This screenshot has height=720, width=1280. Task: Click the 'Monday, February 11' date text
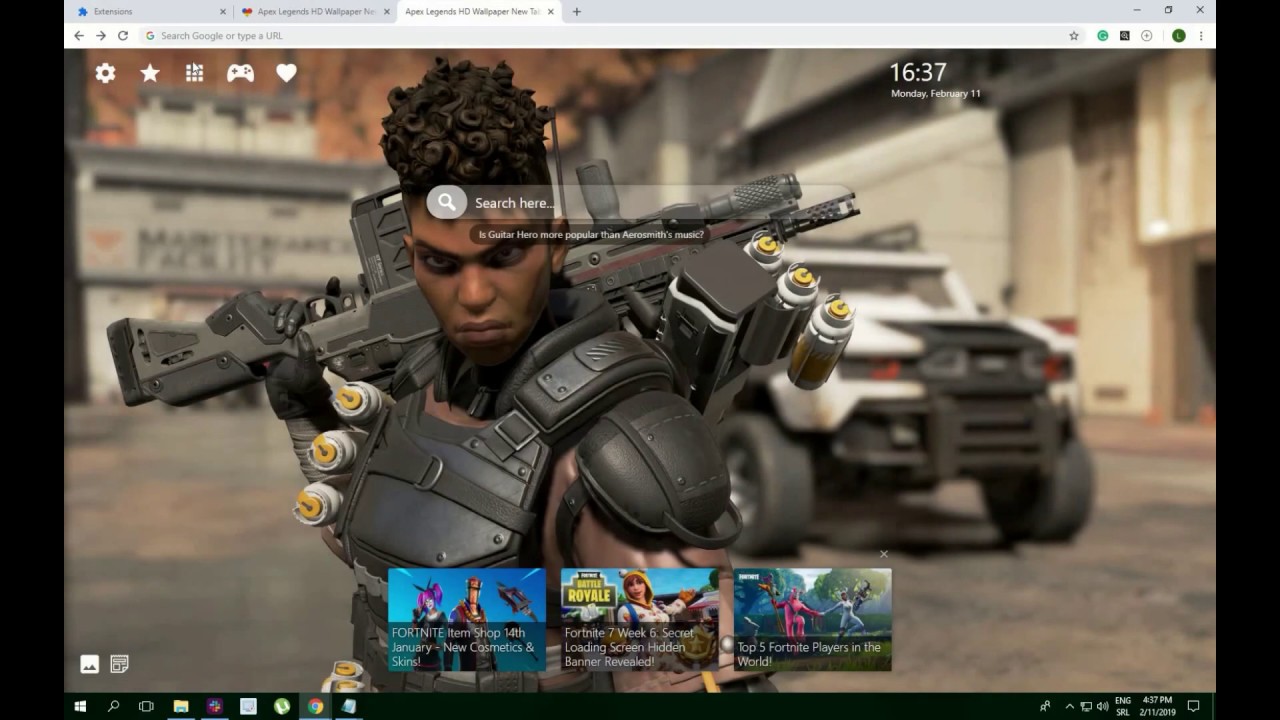point(936,94)
